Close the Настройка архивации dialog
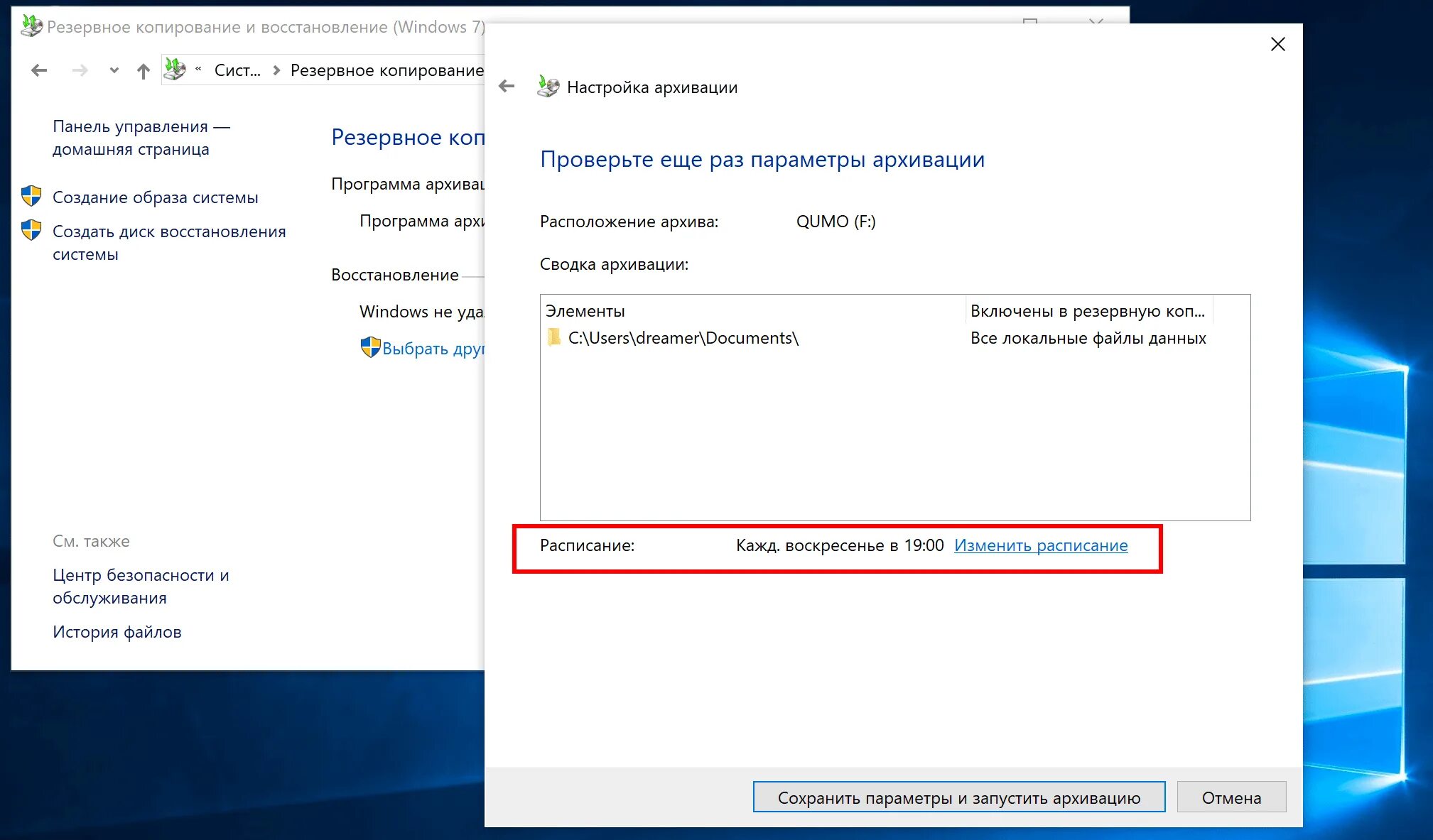This screenshot has width=1433, height=840. coord(1277,44)
